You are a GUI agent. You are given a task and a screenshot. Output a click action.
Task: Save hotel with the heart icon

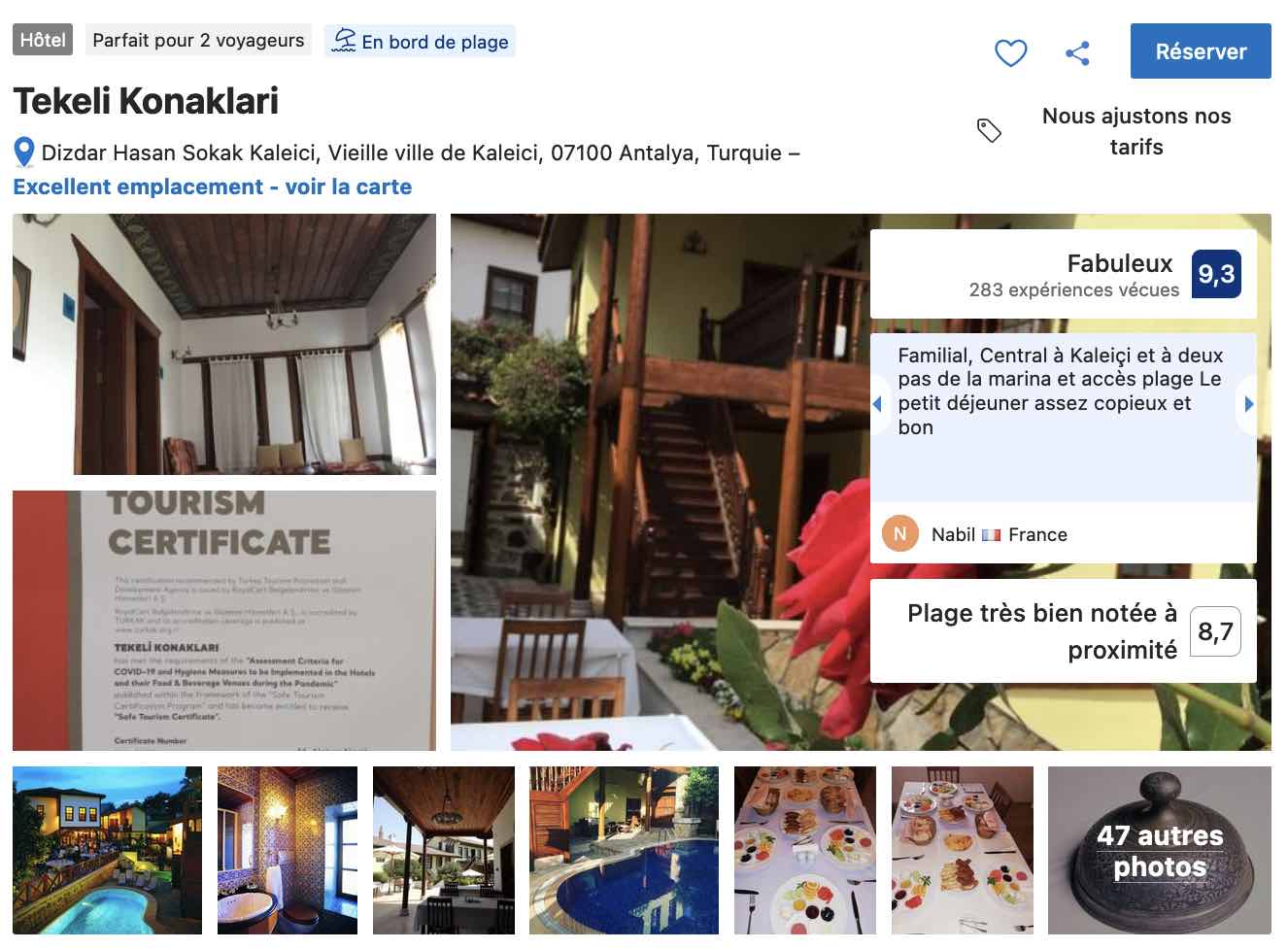pyautogui.click(x=1011, y=52)
